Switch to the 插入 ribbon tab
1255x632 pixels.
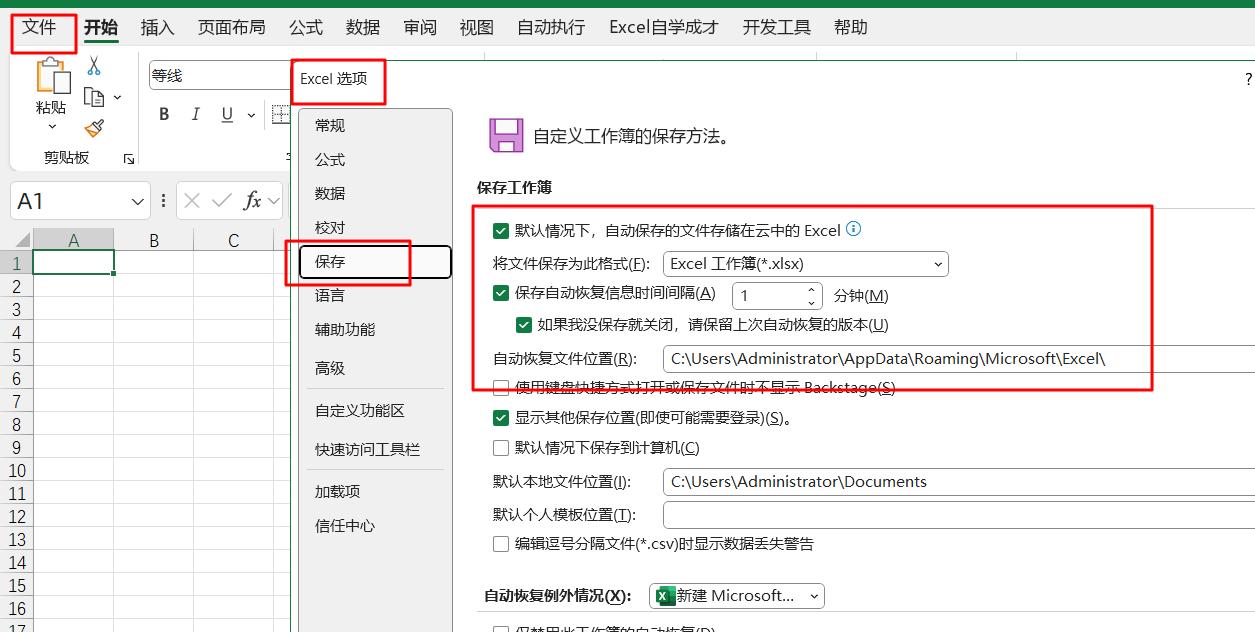[x=157, y=27]
